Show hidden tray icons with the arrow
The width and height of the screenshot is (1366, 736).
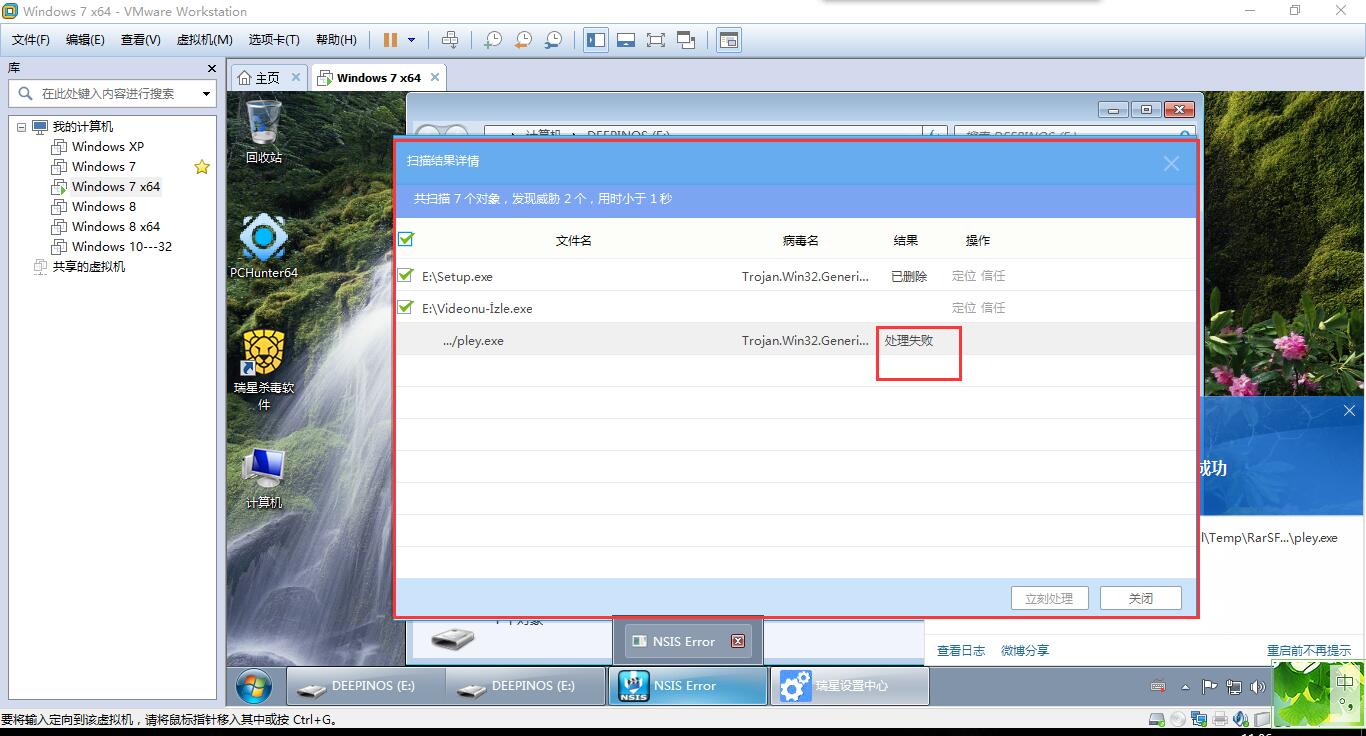[1185, 687]
